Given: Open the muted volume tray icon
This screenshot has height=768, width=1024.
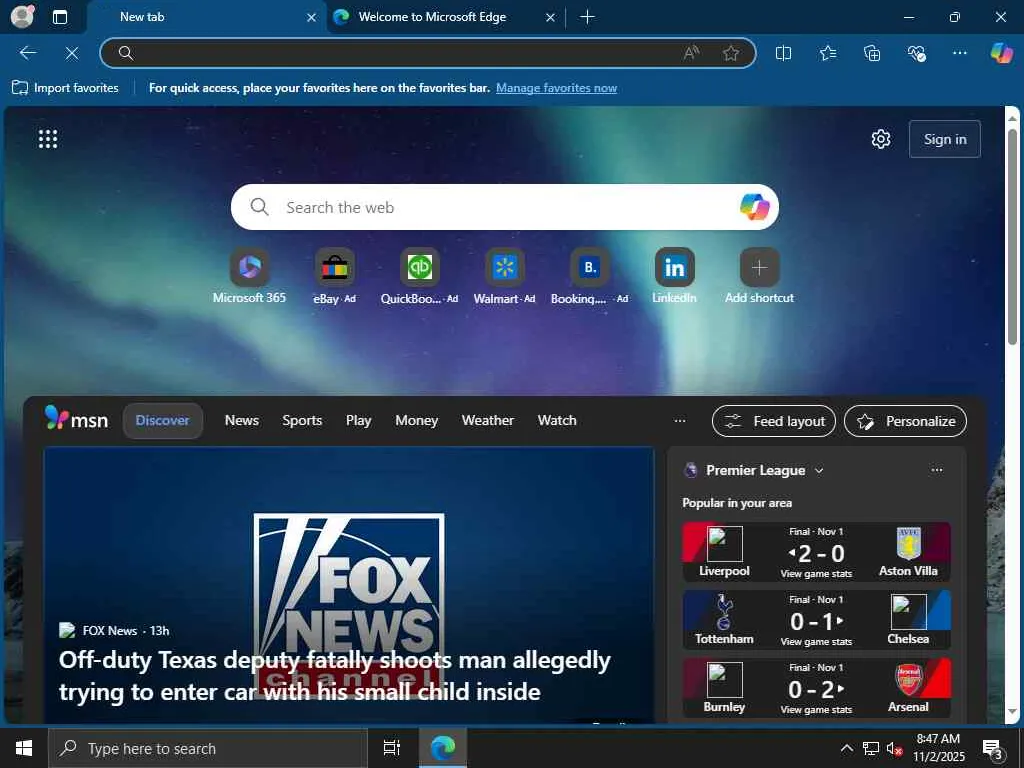Looking at the screenshot, I should [894, 748].
